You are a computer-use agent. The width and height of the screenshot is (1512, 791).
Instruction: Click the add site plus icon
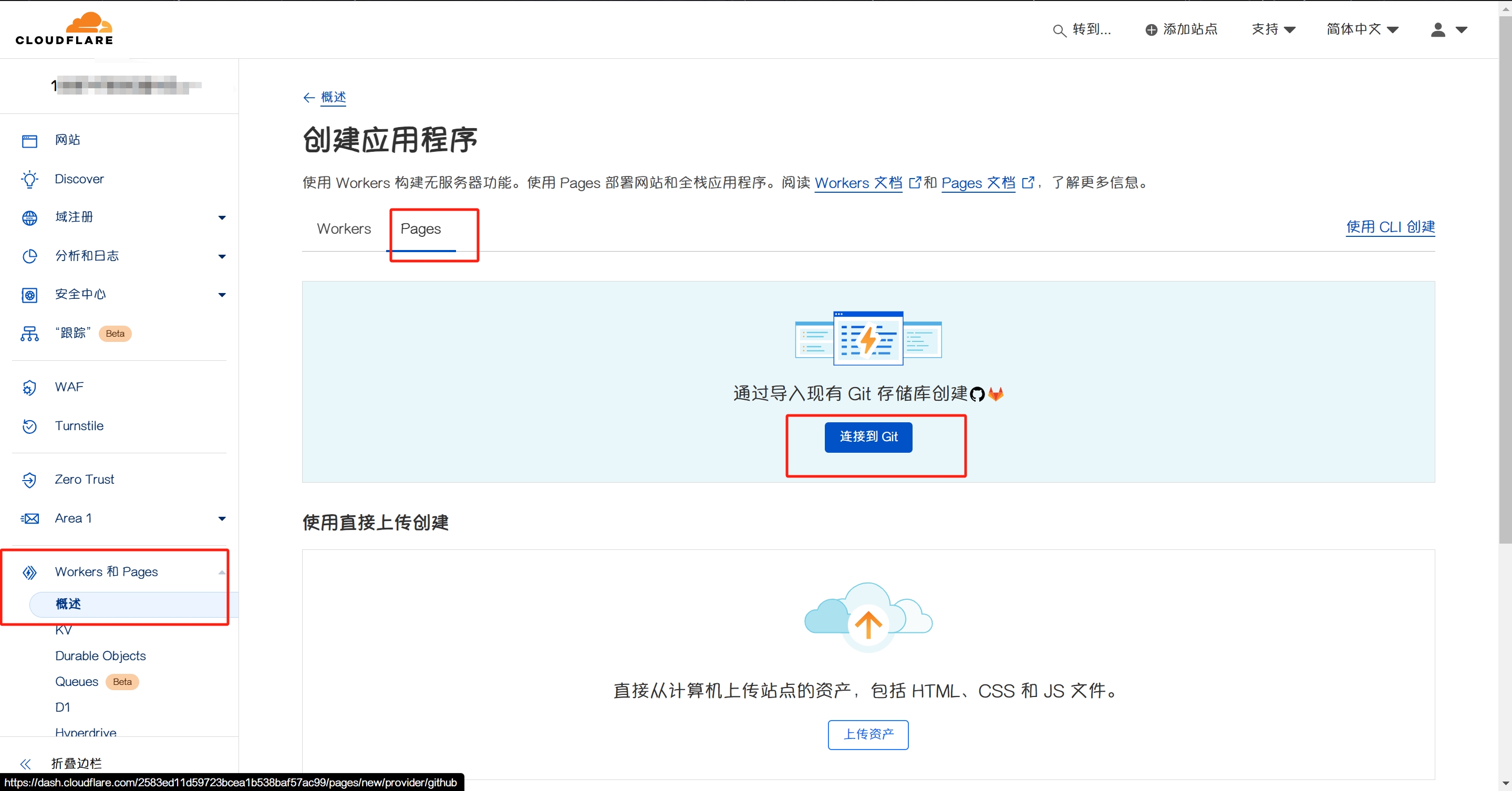[1152, 30]
